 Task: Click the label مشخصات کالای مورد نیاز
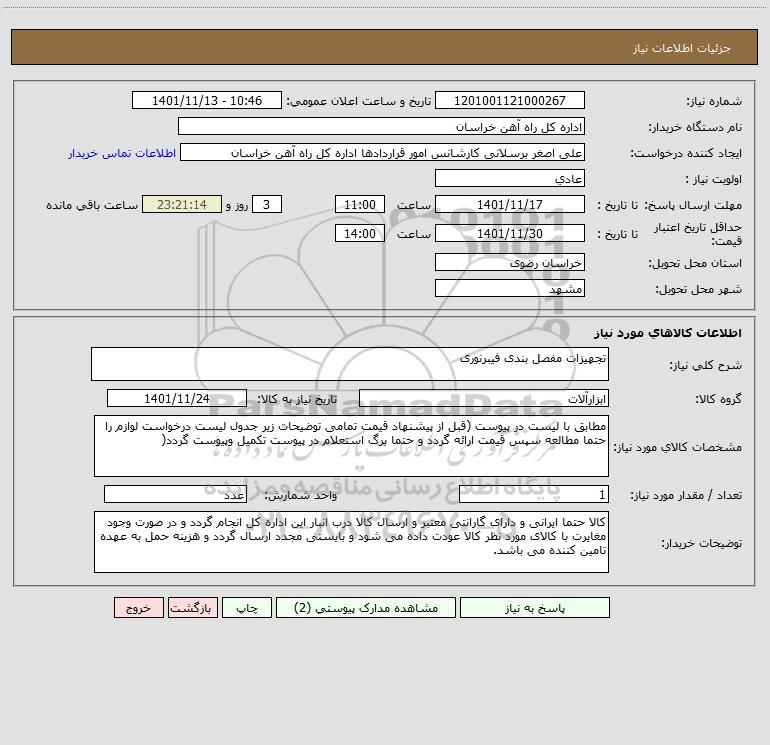point(680,447)
